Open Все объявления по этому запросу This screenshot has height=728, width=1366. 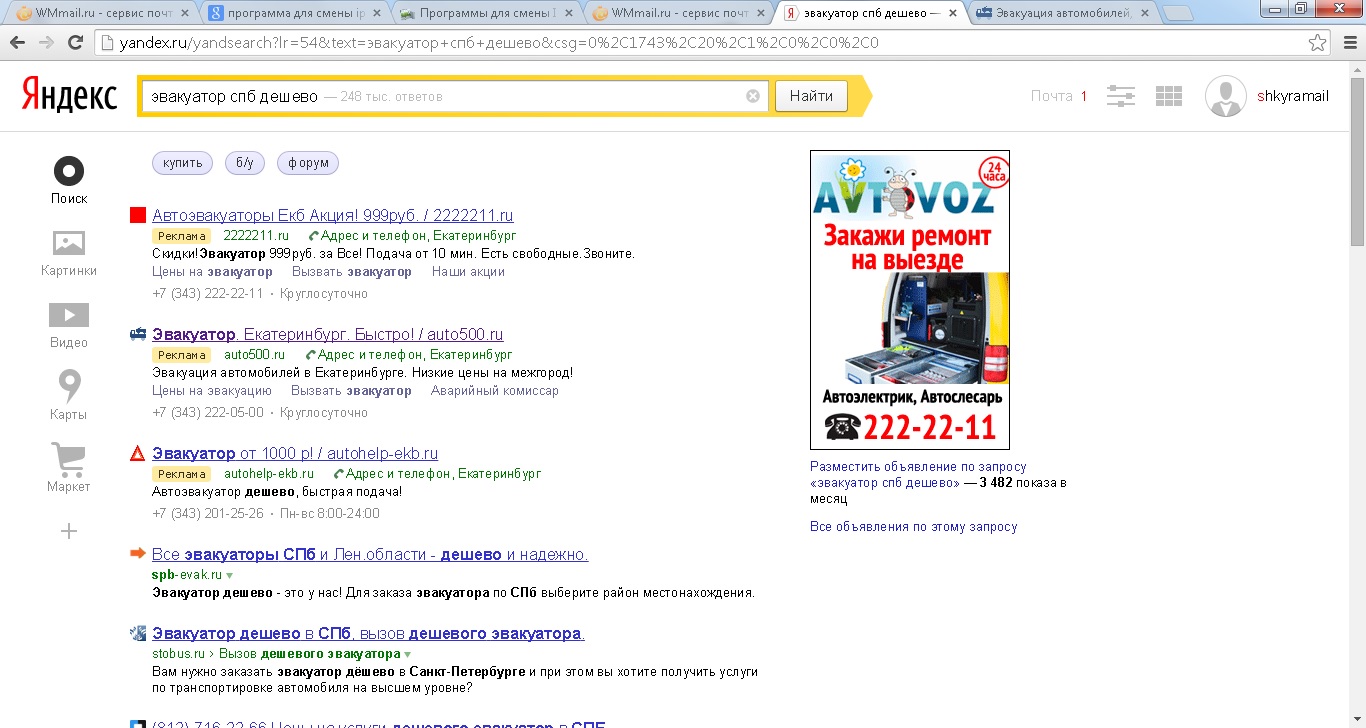pos(914,527)
